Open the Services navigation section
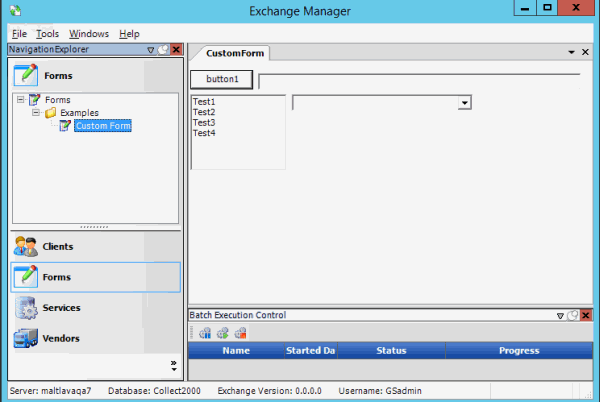 point(61,308)
